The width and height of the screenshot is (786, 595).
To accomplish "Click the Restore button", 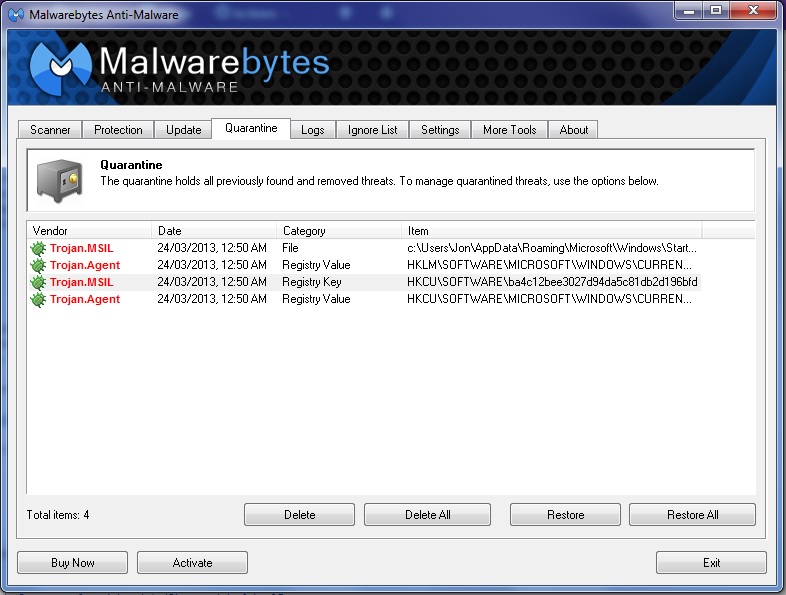I will pyautogui.click(x=565, y=515).
